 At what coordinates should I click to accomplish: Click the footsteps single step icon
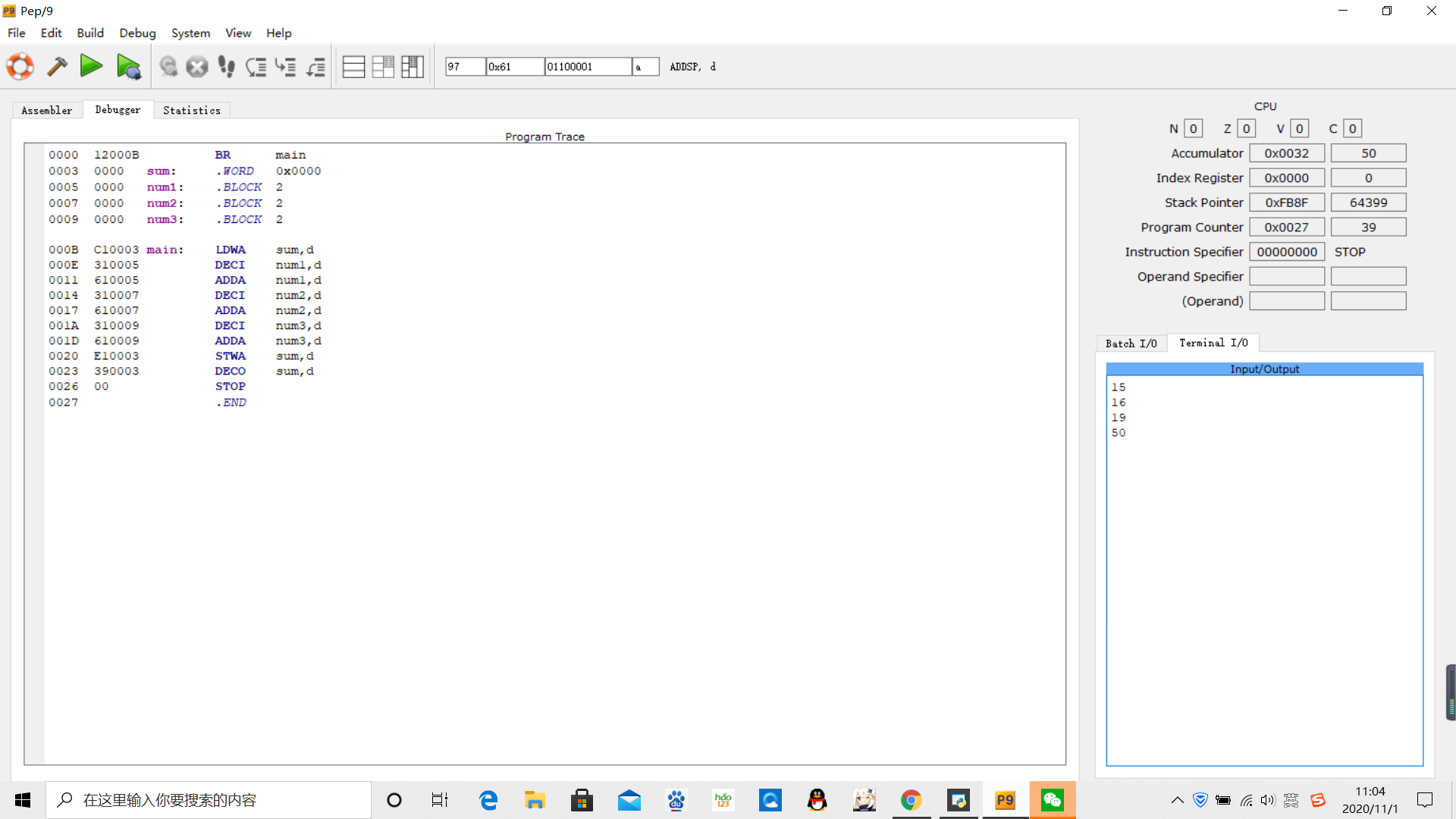(x=226, y=67)
